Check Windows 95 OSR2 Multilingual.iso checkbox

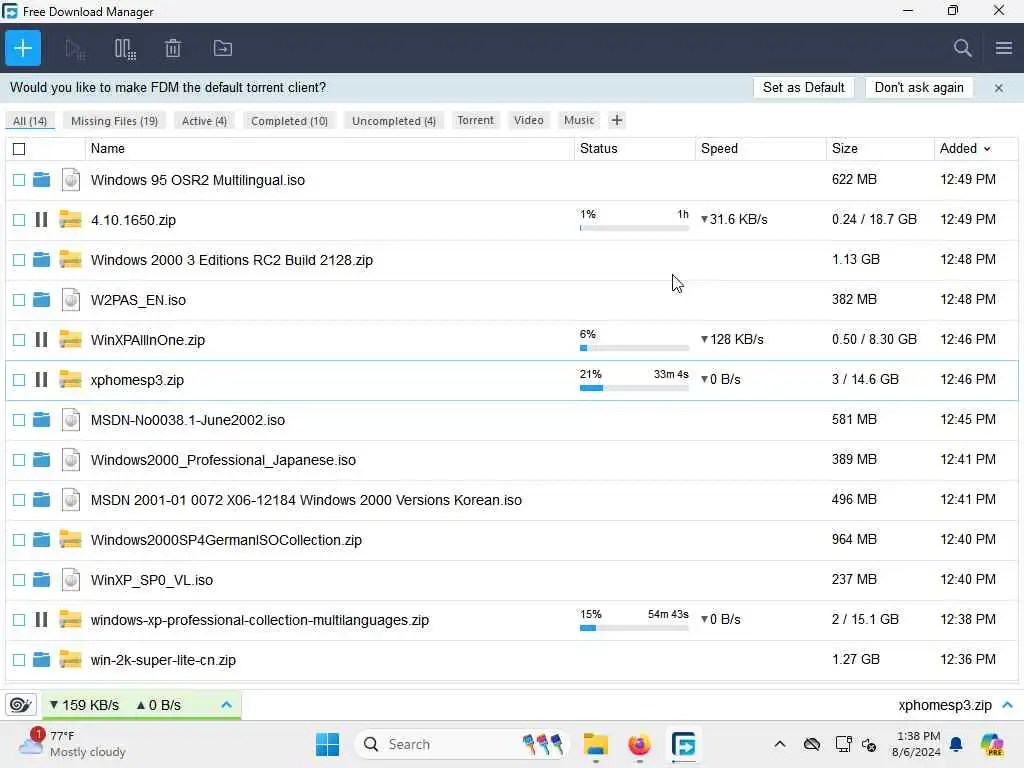point(19,180)
